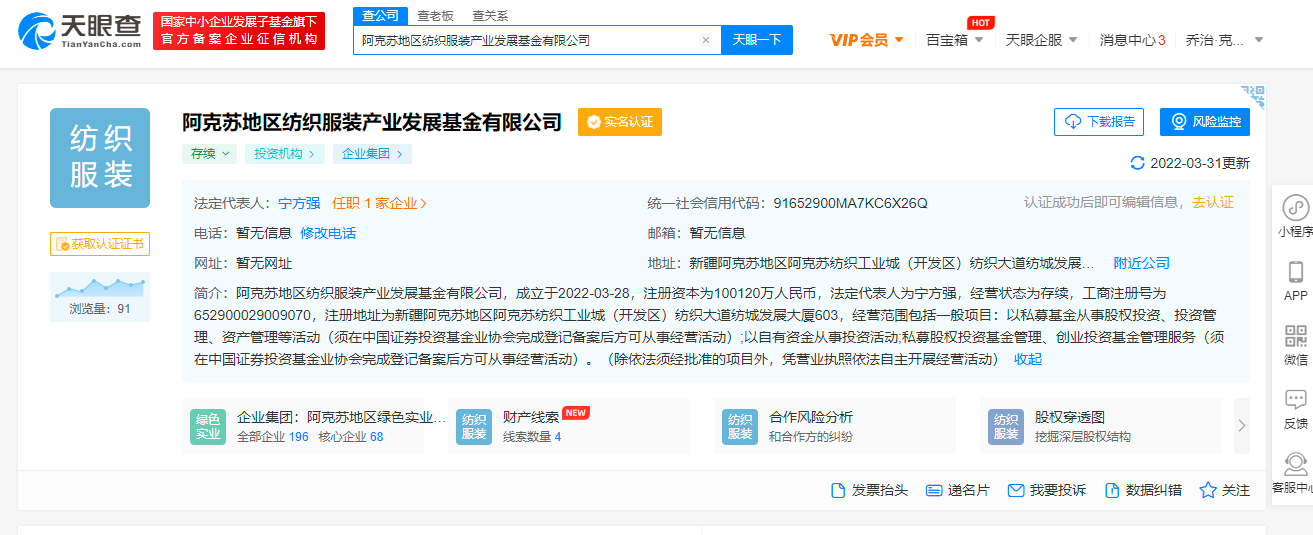This screenshot has height=535, width=1313.
Task: Show the 微信 QR code sidebar icon
Action: 1295,344
